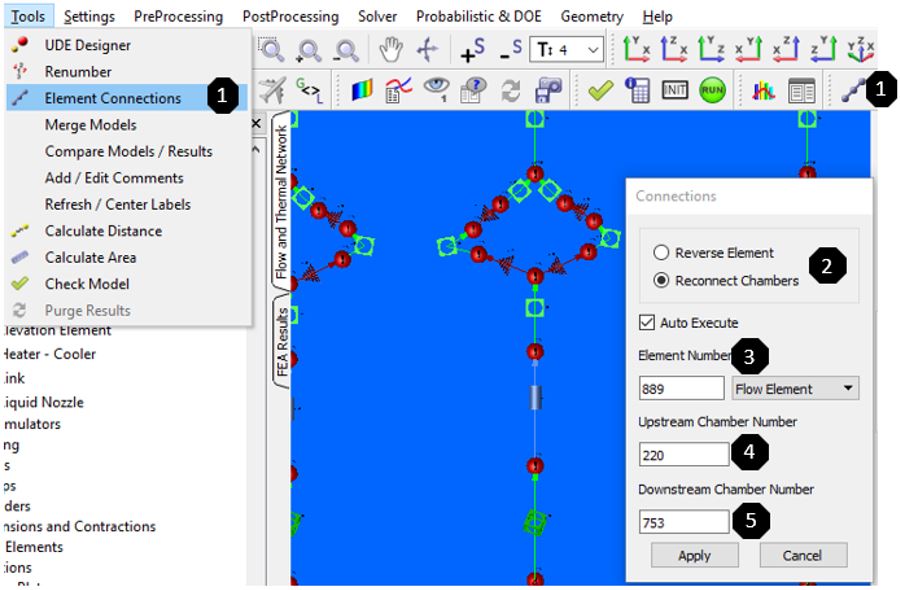Click the Apply button
Screen dimensions: 900x590
click(694, 556)
